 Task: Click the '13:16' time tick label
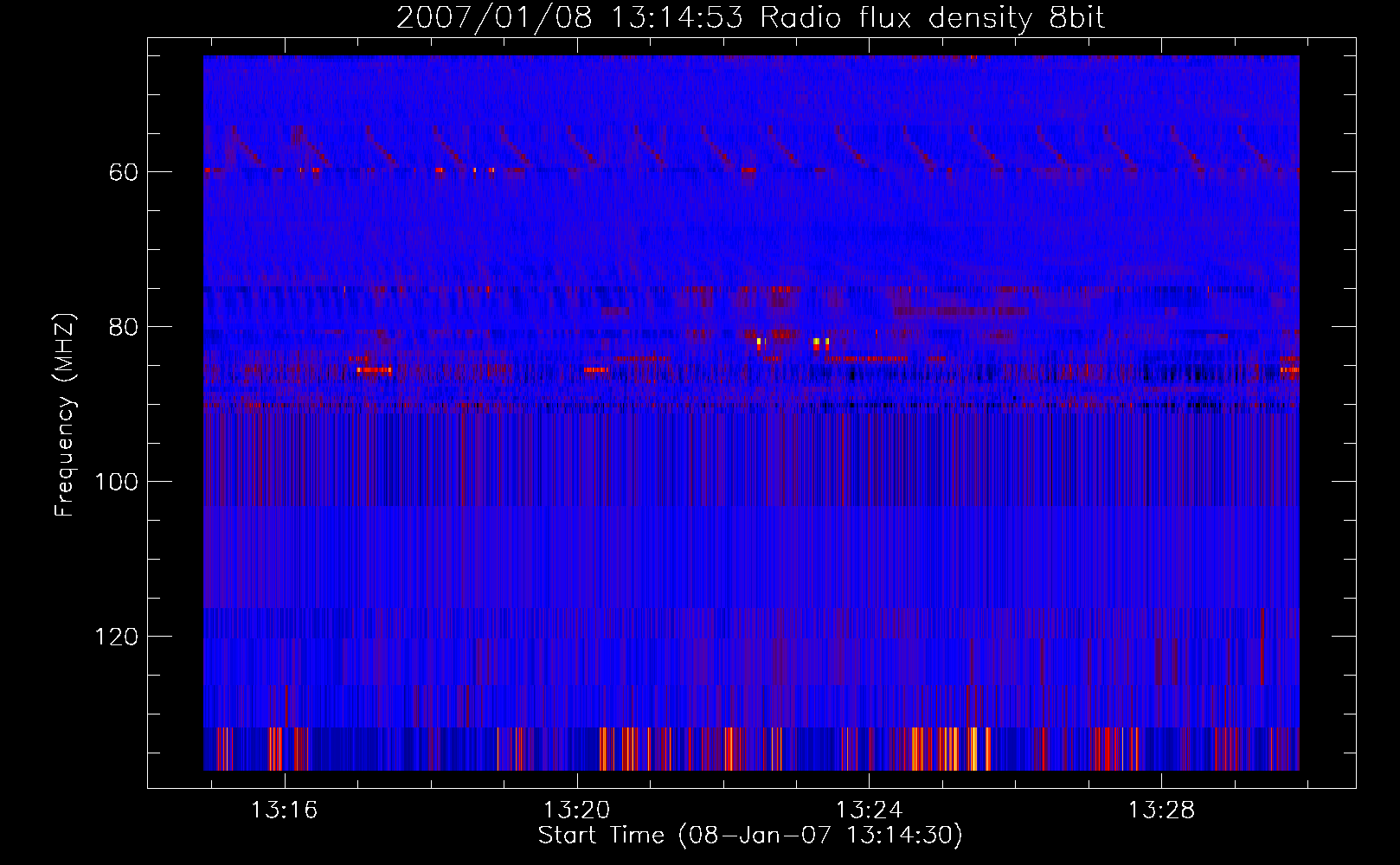(284, 810)
